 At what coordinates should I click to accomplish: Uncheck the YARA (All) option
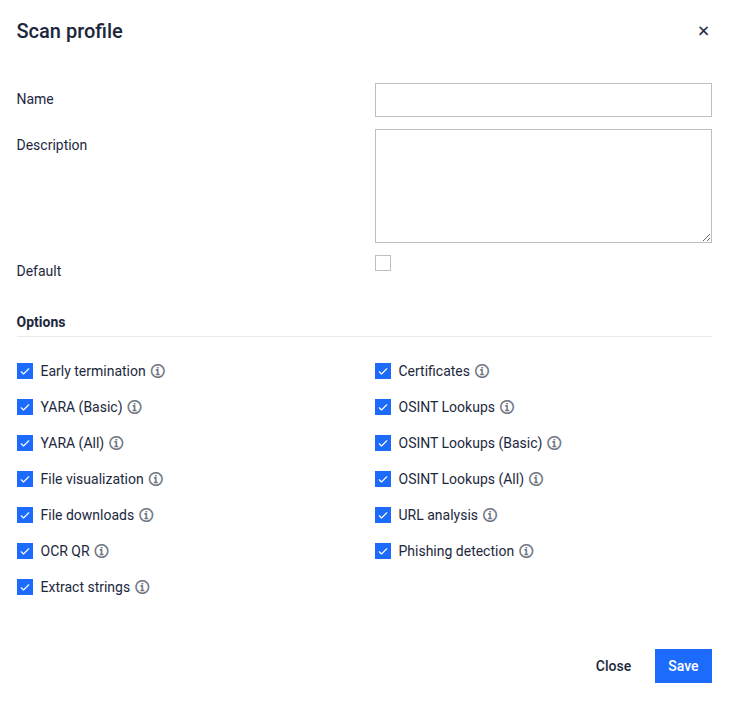coord(25,443)
